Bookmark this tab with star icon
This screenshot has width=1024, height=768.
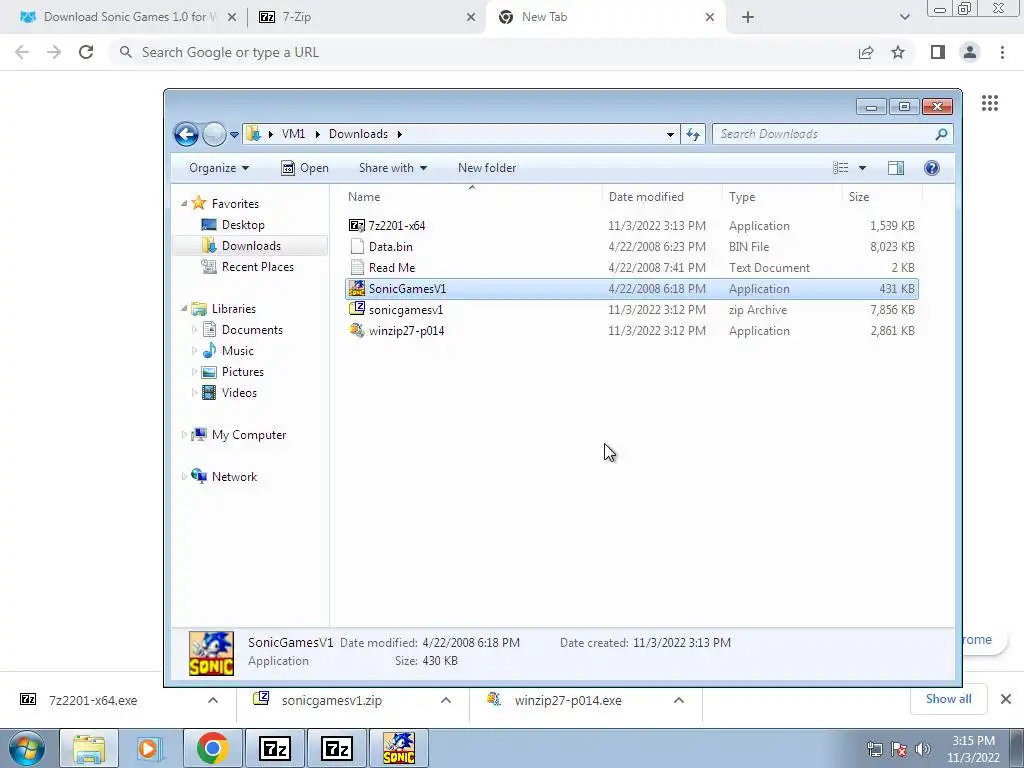(898, 52)
